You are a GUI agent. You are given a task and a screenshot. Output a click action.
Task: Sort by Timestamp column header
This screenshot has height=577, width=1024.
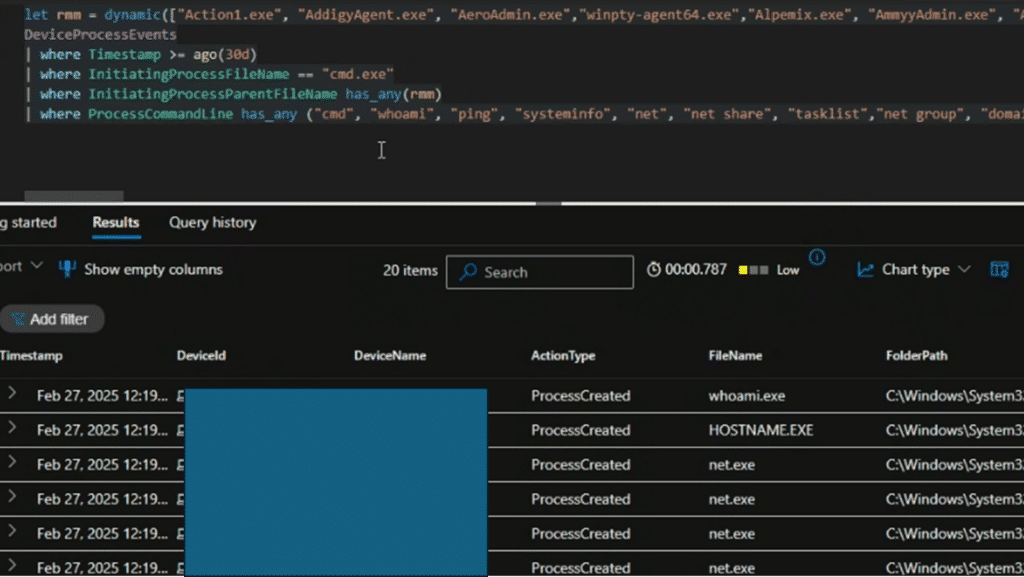tap(31, 356)
